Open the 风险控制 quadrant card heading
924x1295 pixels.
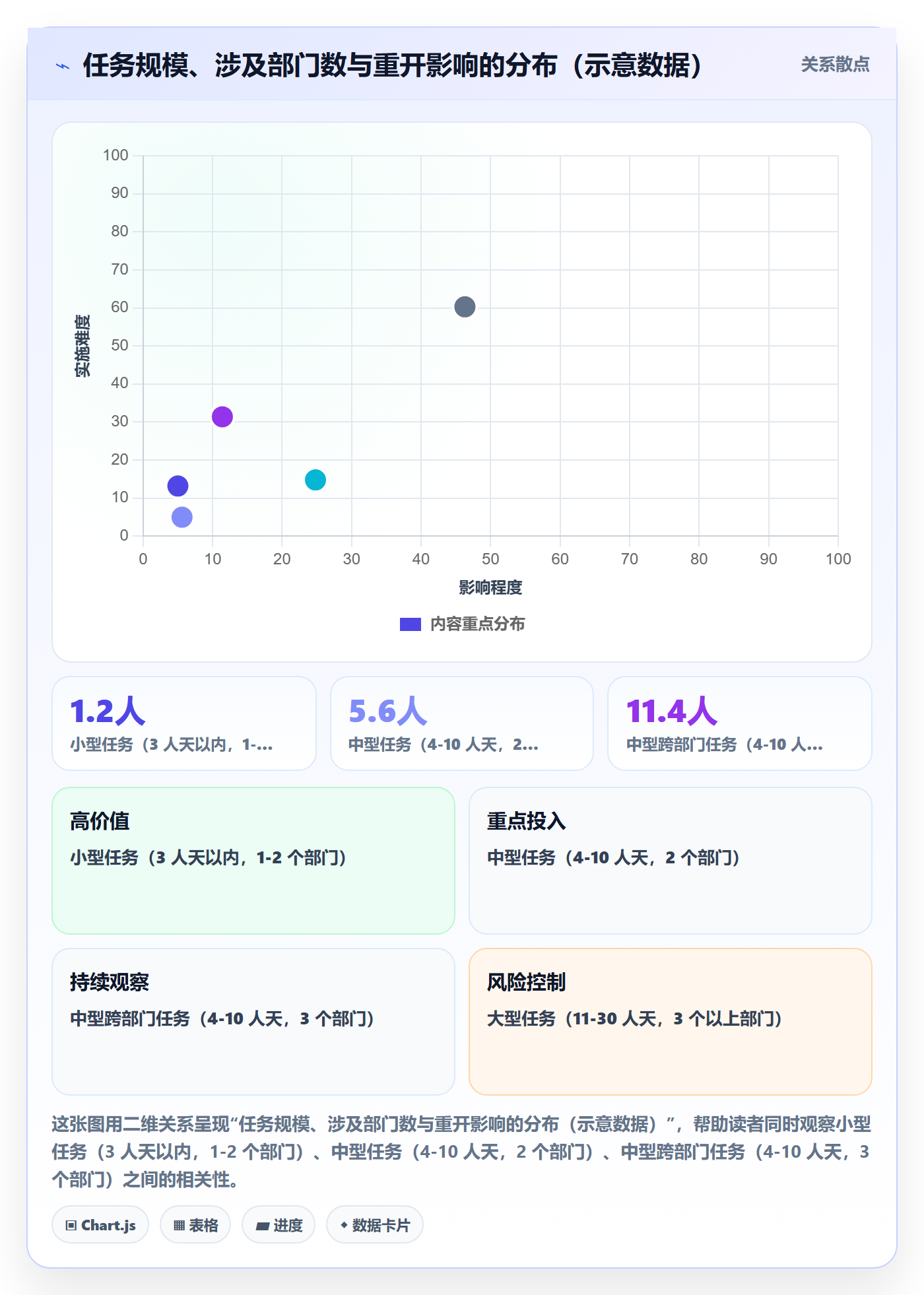pos(527,982)
